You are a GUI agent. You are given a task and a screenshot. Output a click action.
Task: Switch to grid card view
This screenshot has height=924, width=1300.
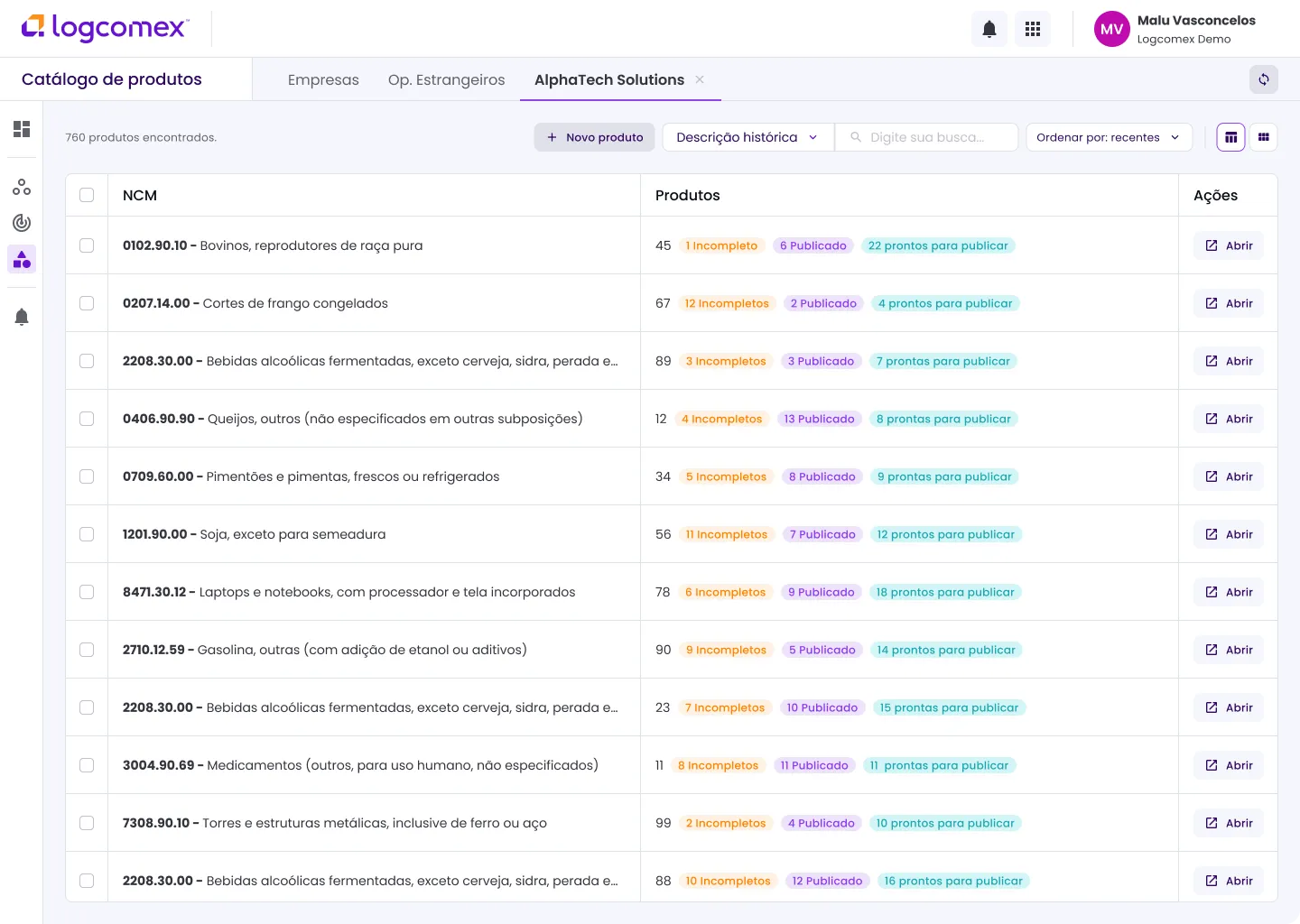(x=1264, y=137)
